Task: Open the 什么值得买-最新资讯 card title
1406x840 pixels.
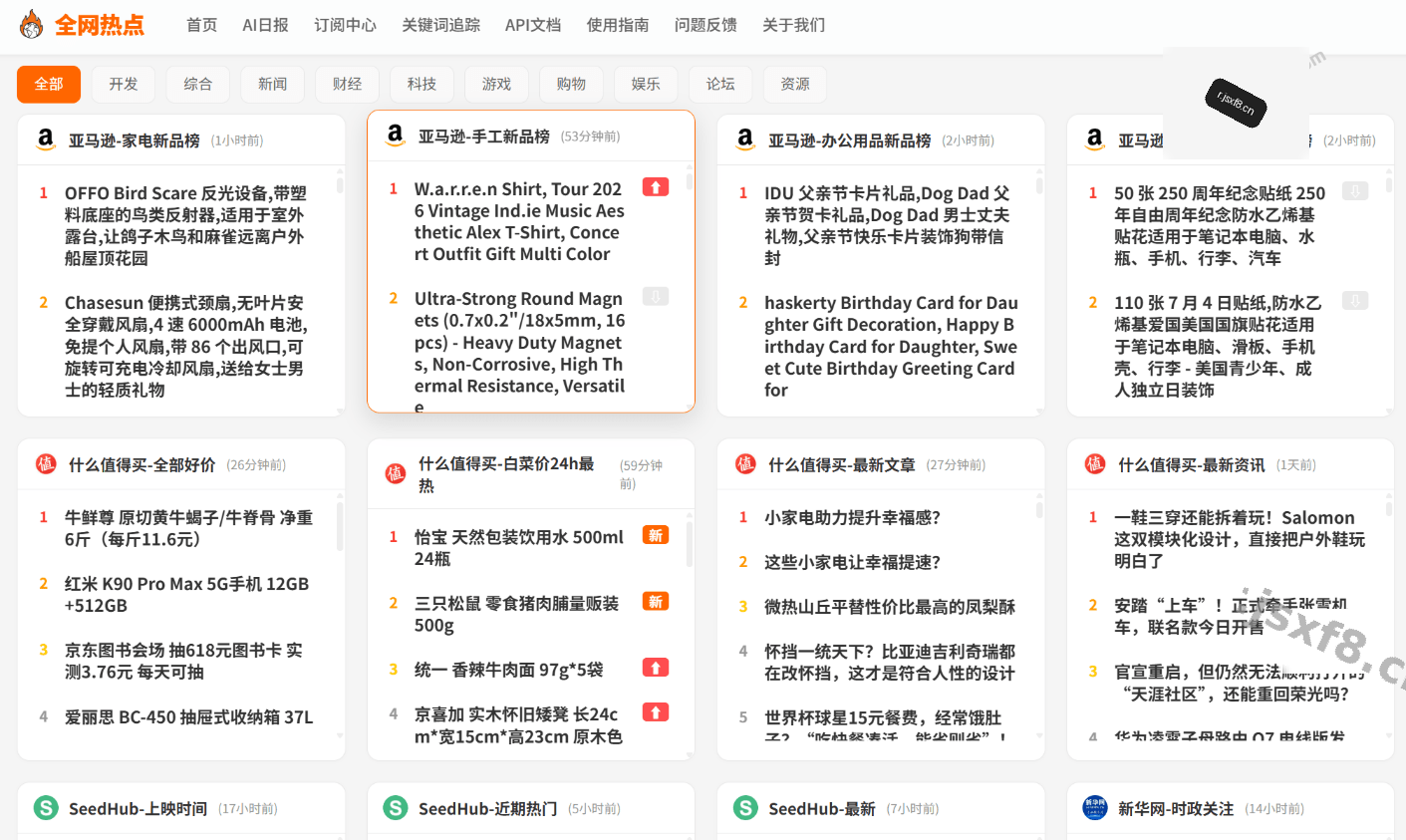Action: click(x=1192, y=464)
